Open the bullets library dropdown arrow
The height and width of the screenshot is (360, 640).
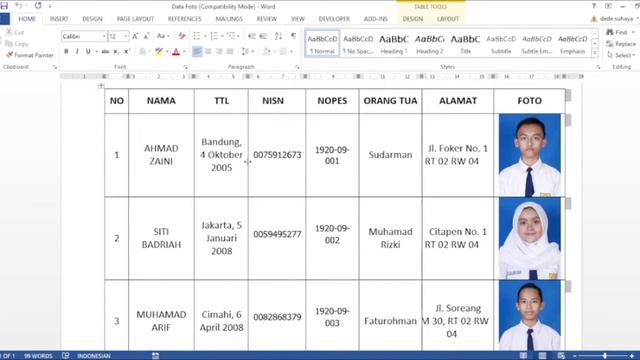205,36
